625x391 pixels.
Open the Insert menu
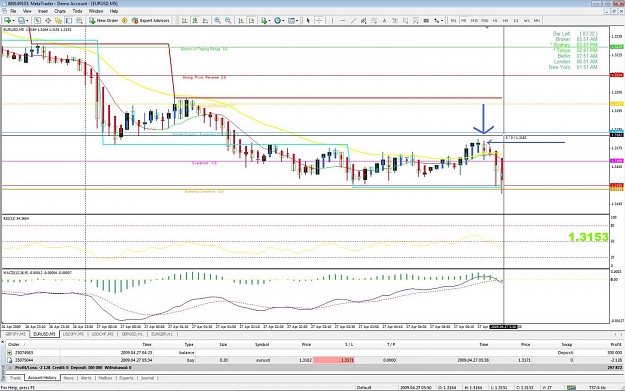coord(43,11)
